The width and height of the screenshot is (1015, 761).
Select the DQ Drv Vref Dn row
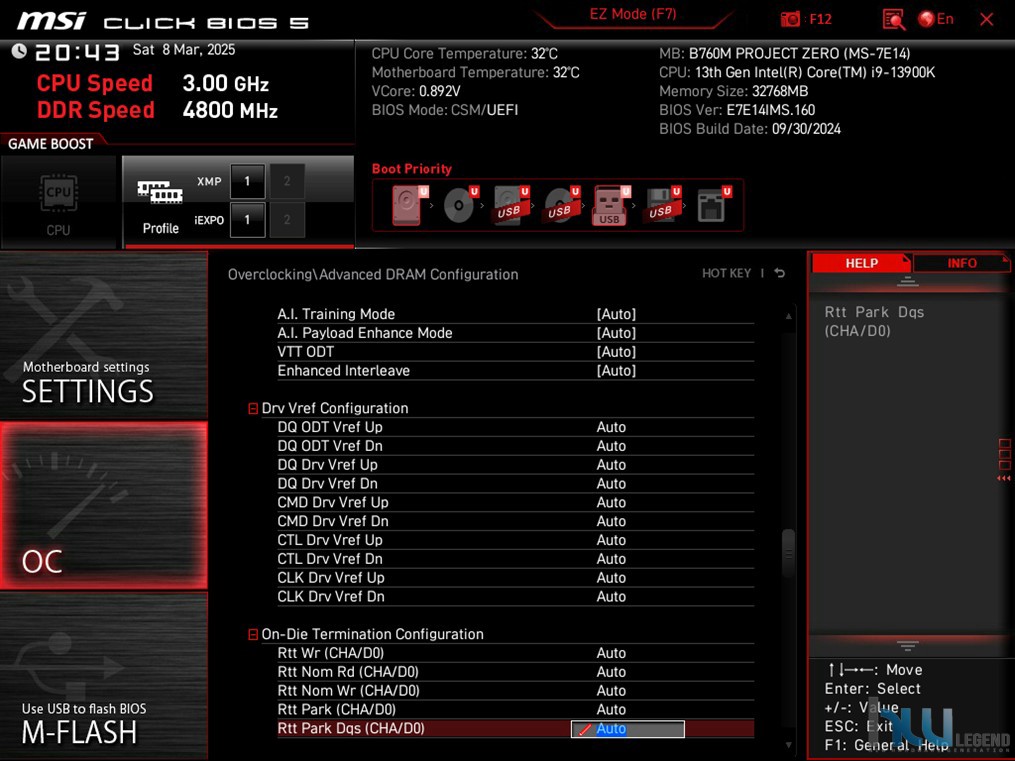(515, 483)
